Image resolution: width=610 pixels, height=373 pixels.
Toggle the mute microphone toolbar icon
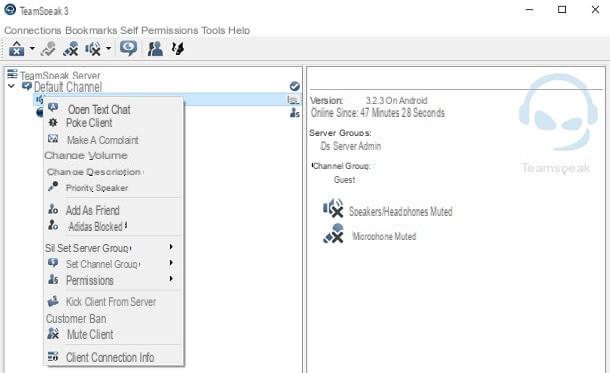click(70, 49)
